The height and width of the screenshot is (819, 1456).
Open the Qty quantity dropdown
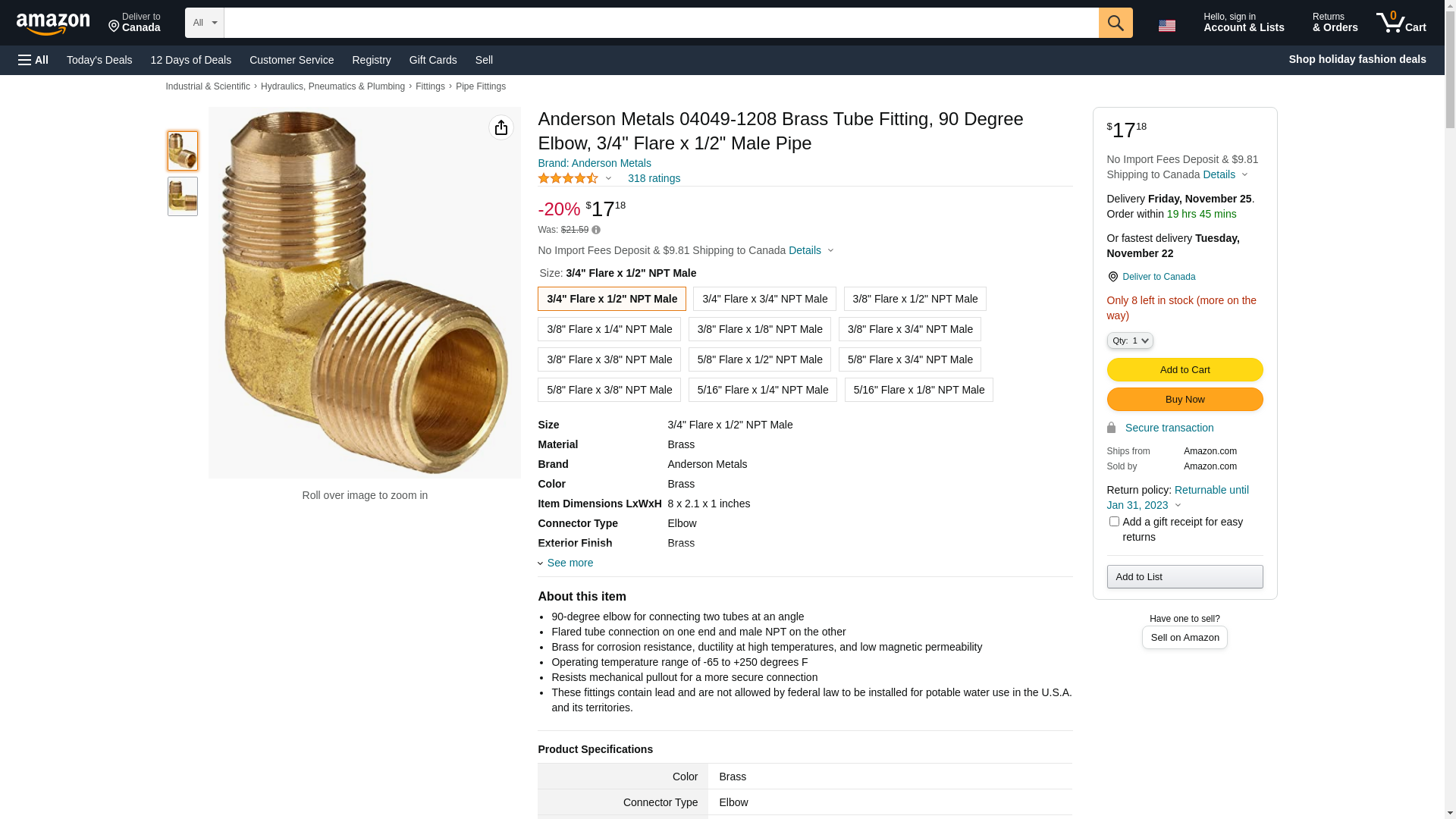pos(1130,341)
